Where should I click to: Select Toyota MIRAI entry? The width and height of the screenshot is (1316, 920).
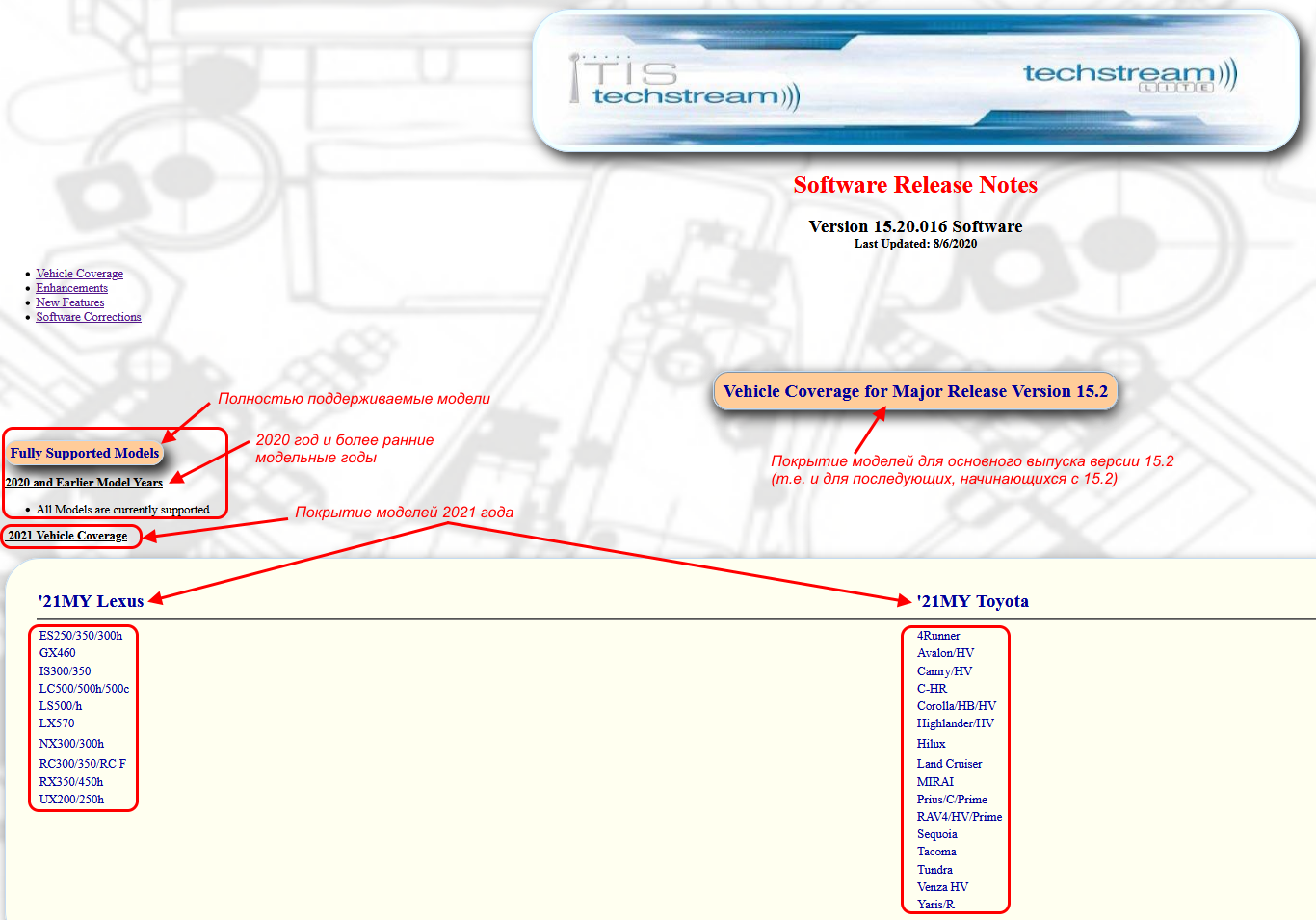pos(935,782)
